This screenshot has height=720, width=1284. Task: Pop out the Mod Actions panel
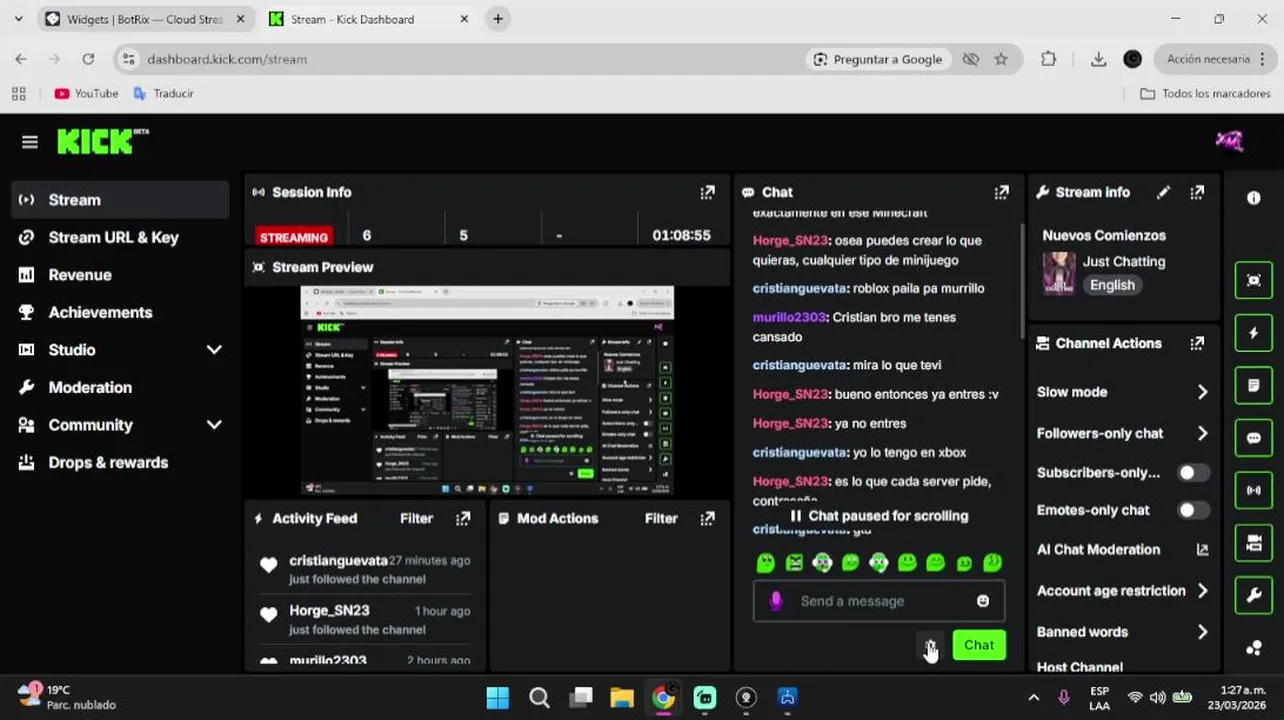(707, 518)
